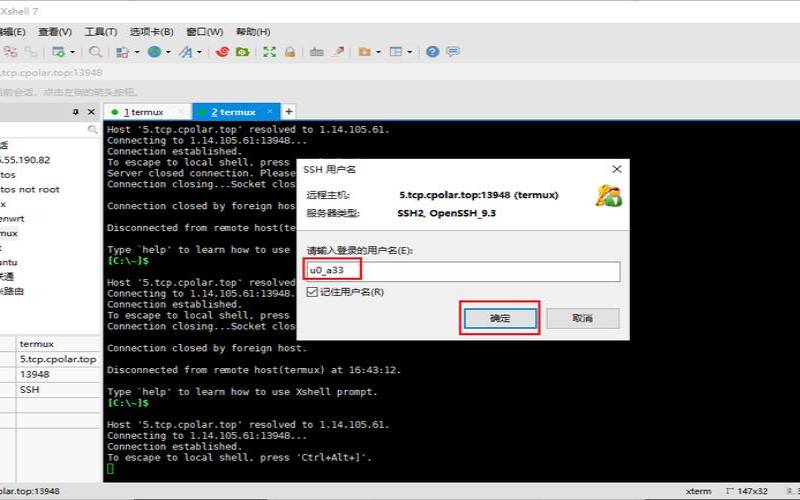800x500 pixels.
Task: Click the username input field with u0_a33
Action: [x=463, y=271]
